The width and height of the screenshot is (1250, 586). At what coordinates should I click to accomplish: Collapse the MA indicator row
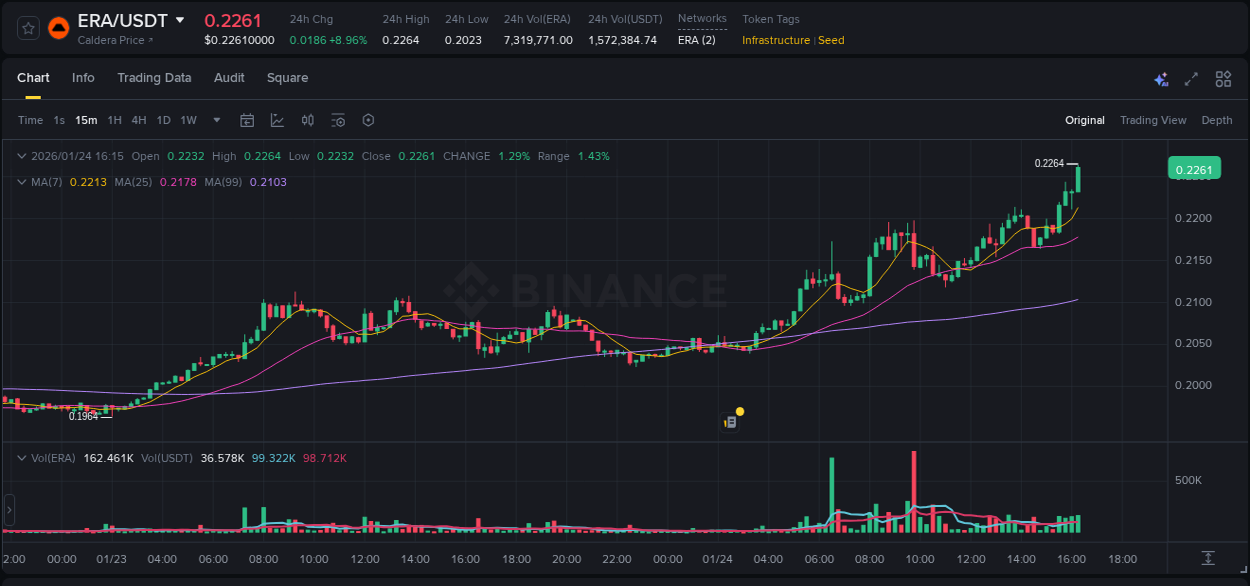point(22,182)
